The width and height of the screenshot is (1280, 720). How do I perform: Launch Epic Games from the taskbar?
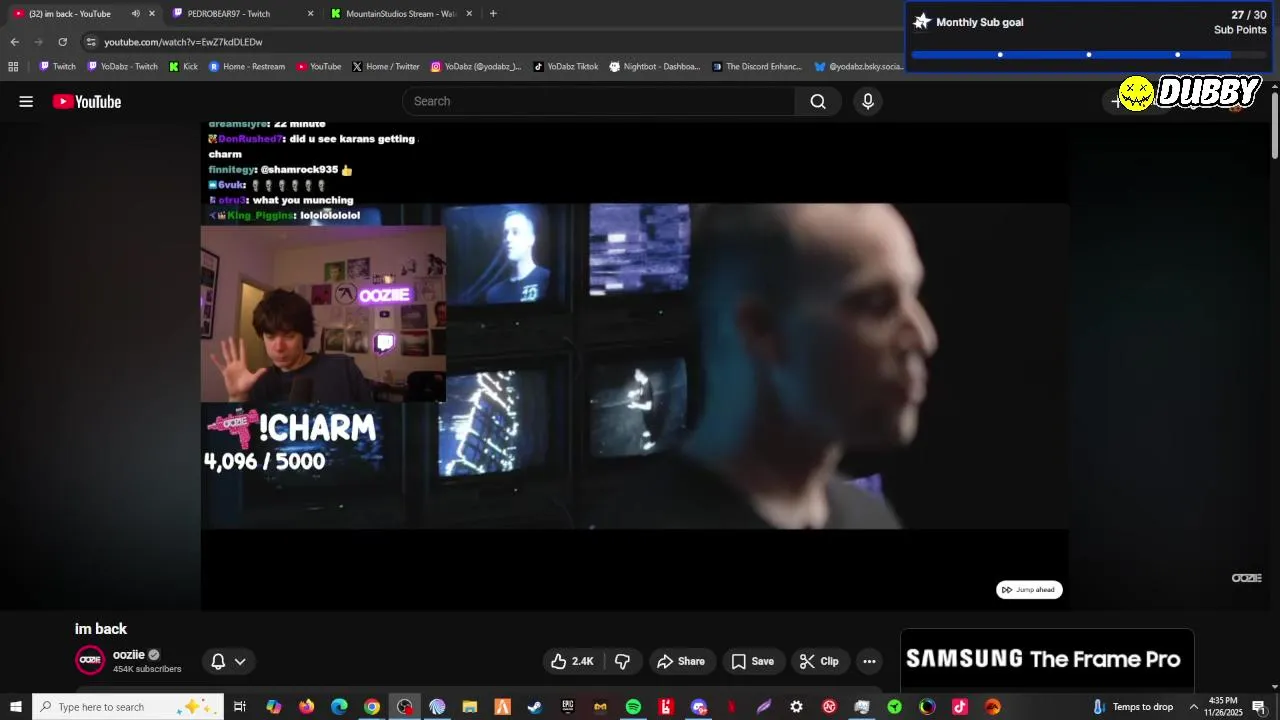pyautogui.click(x=568, y=707)
